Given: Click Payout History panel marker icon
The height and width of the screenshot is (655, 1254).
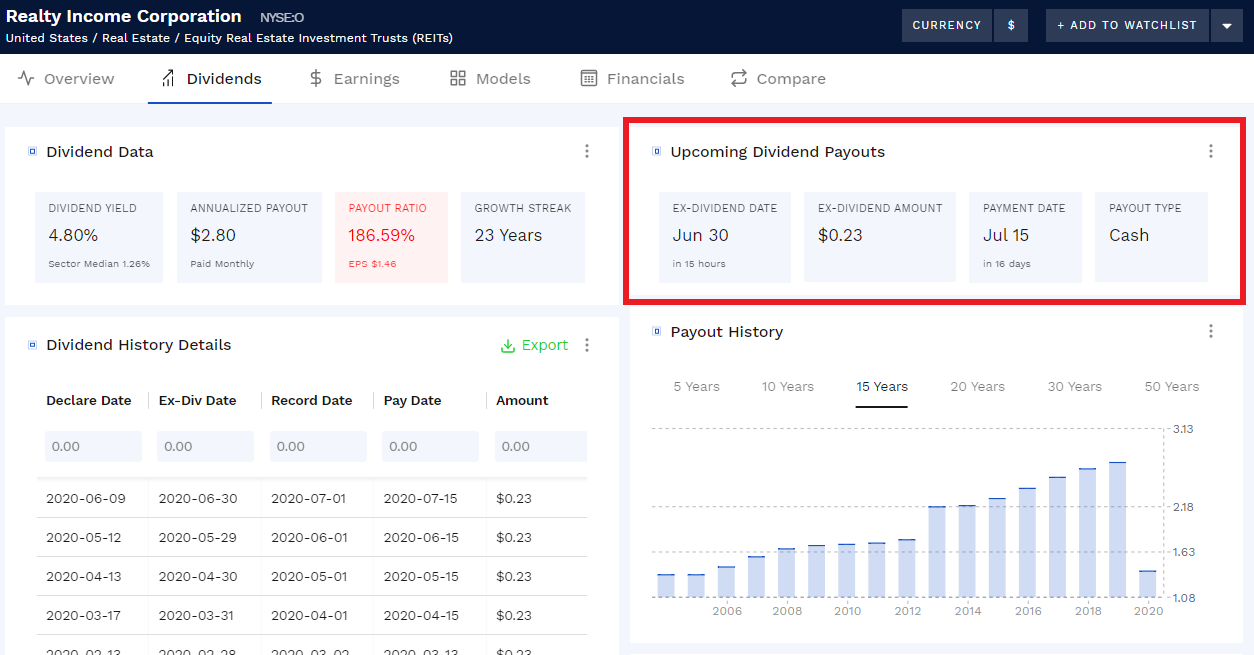Looking at the screenshot, I should coord(657,331).
